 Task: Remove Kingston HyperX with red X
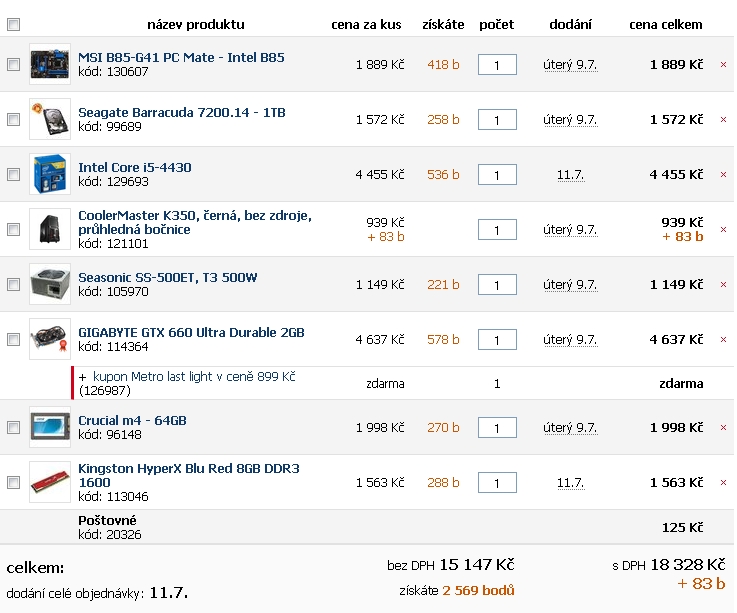click(723, 482)
